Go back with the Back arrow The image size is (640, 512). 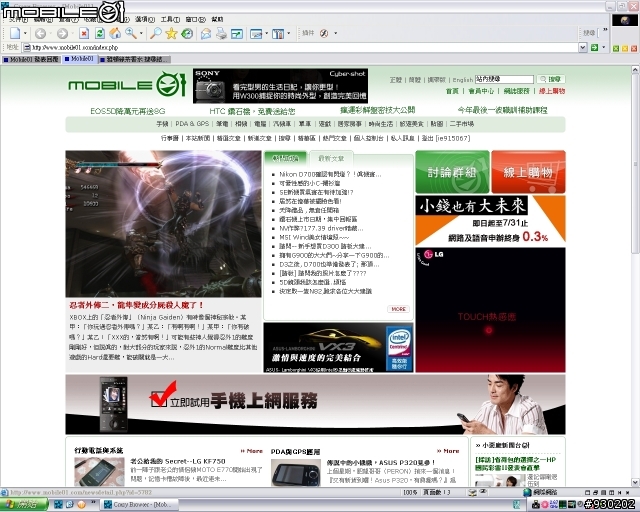pyautogui.click(x=40, y=33)
